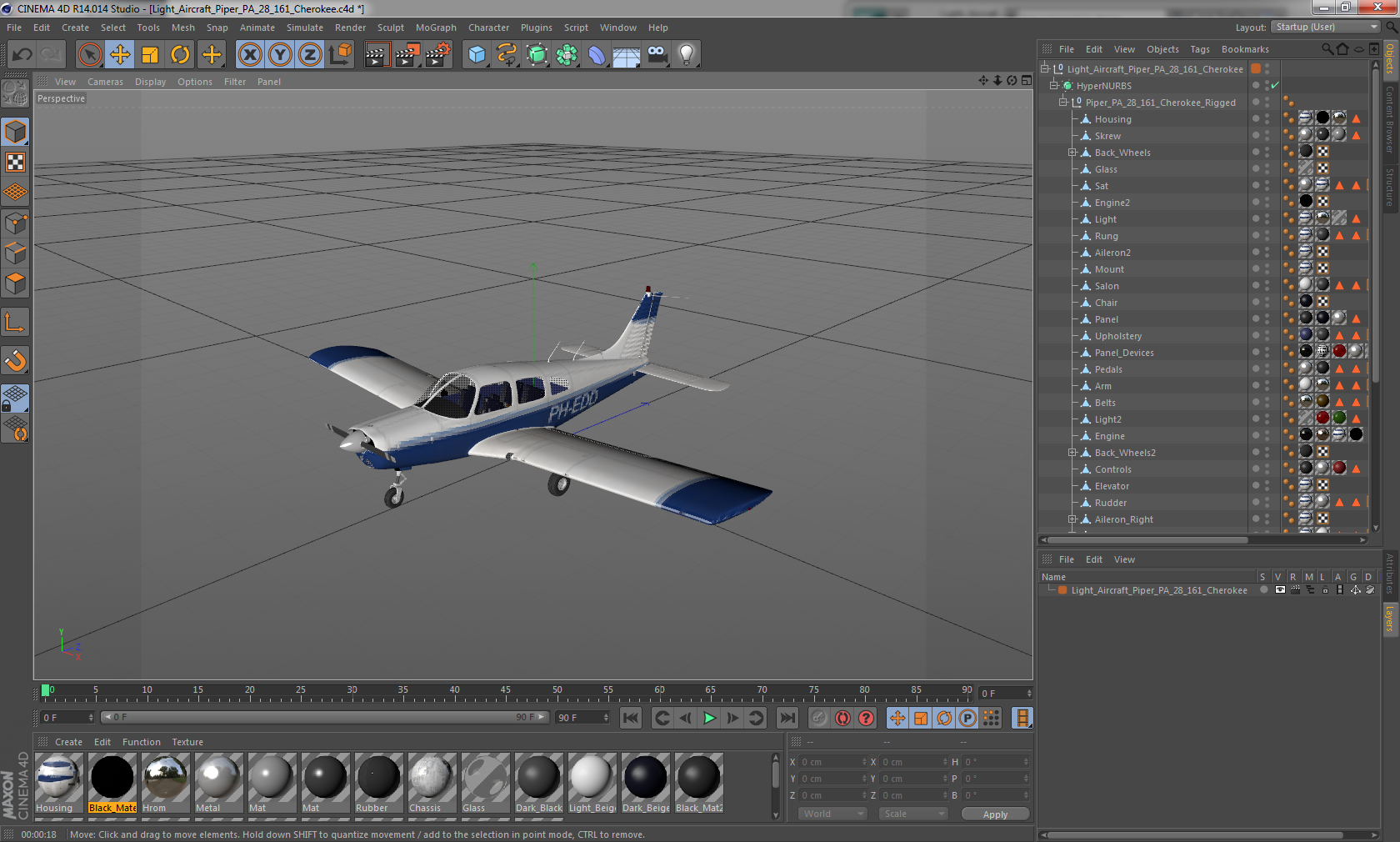The image size is (1400, 842).
Task: Open the Character menu
Action: (x=488, y=28)
